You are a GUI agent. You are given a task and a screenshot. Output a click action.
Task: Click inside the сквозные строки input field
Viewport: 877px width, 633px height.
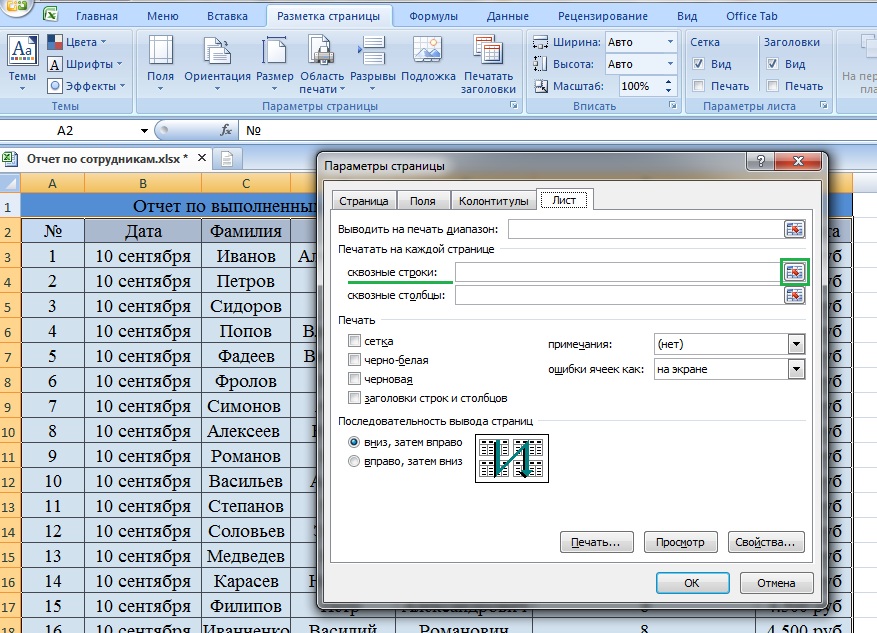click(616, 272)
